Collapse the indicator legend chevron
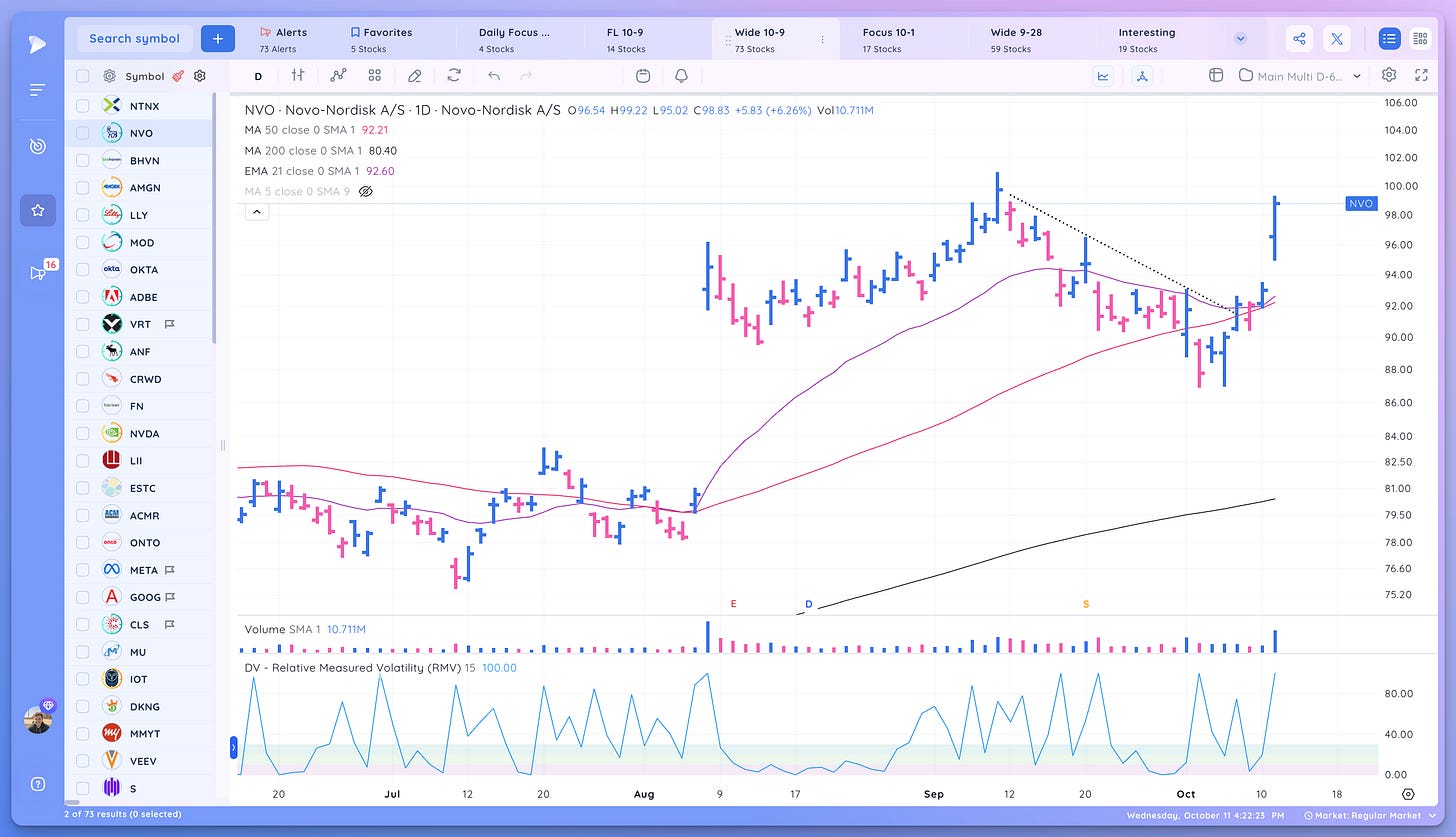This screenshot has width=1456, height=837. pyautogui.click(x=256, y=212)
